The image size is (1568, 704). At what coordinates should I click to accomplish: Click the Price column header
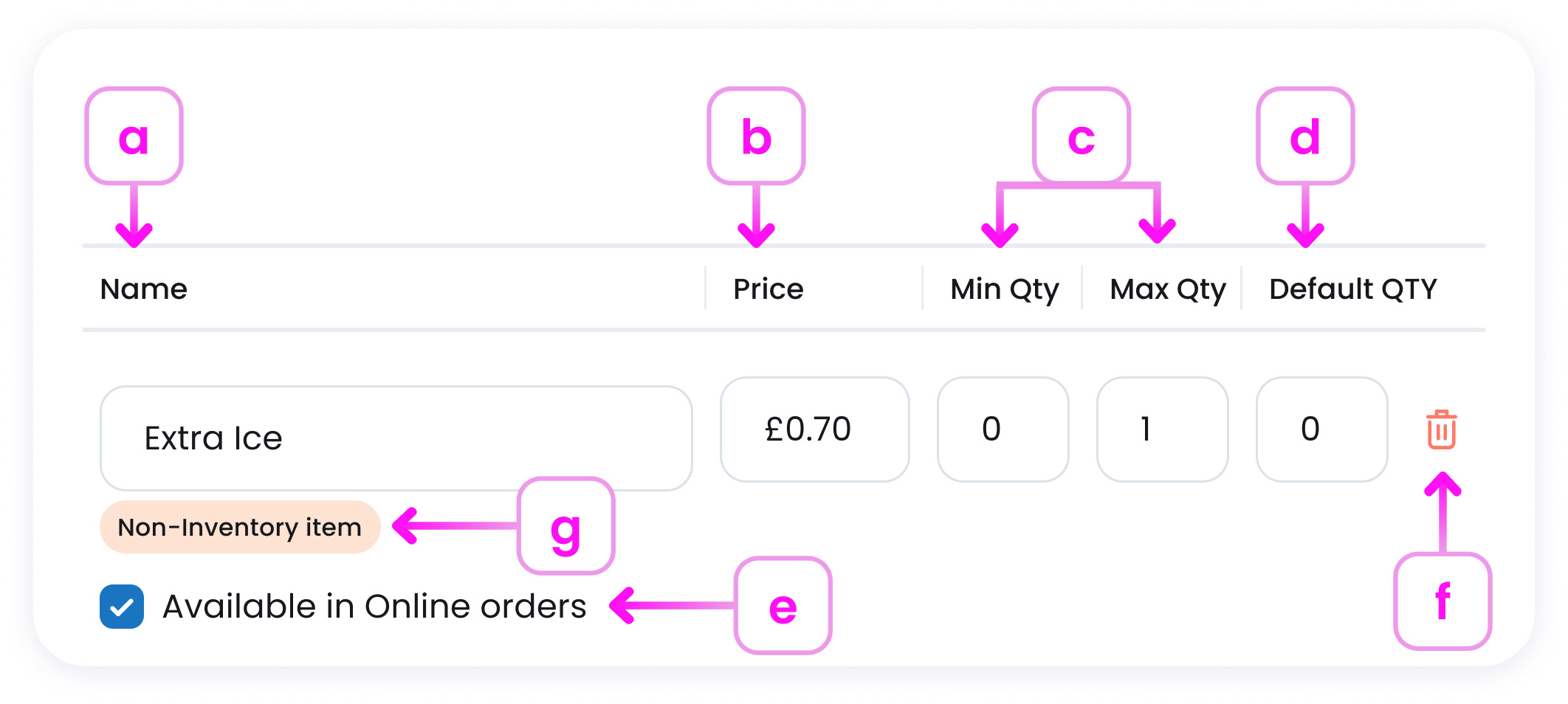[x=768, y=289]
